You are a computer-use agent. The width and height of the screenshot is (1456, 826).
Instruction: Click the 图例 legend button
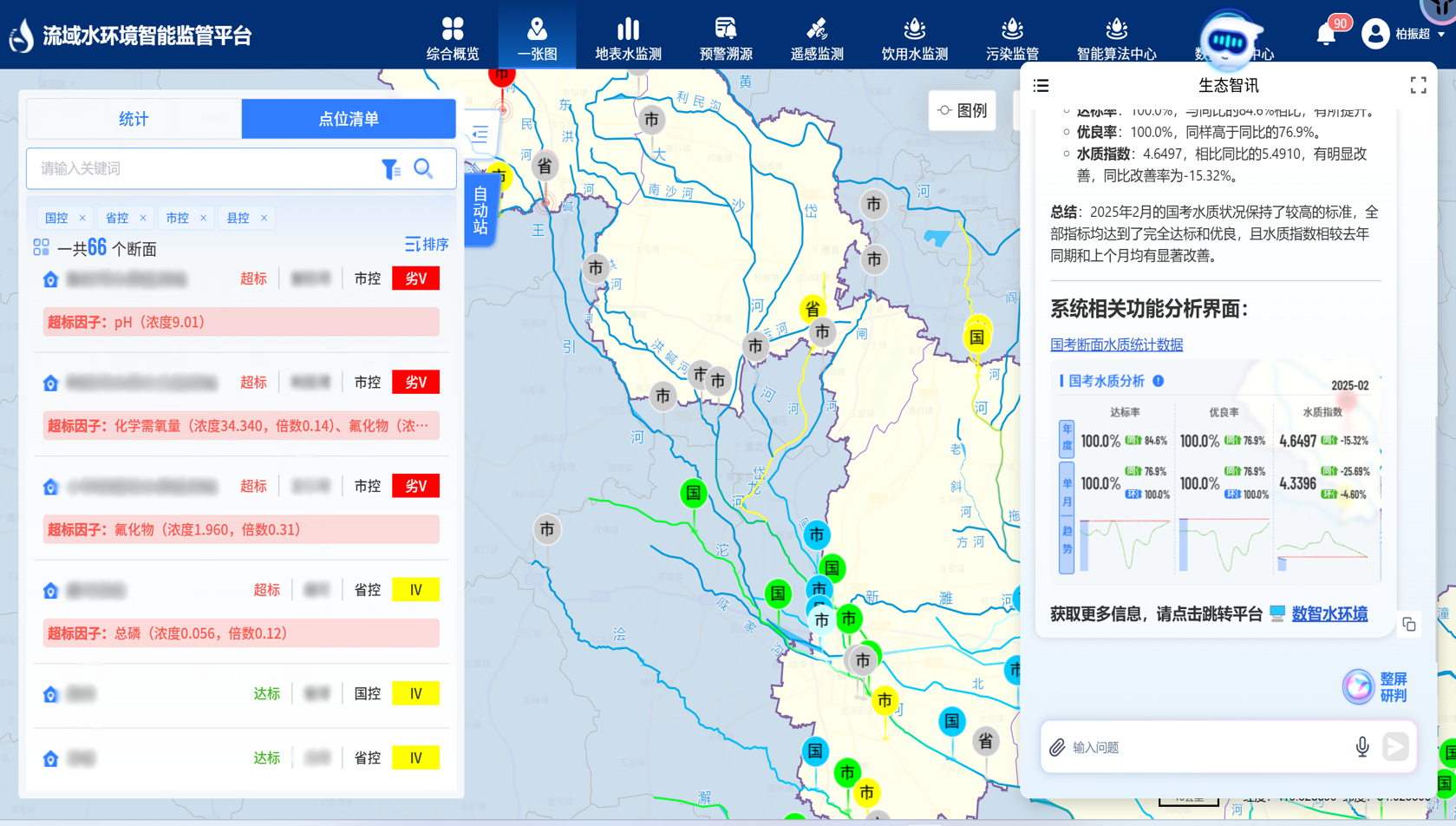click(962, 110)
